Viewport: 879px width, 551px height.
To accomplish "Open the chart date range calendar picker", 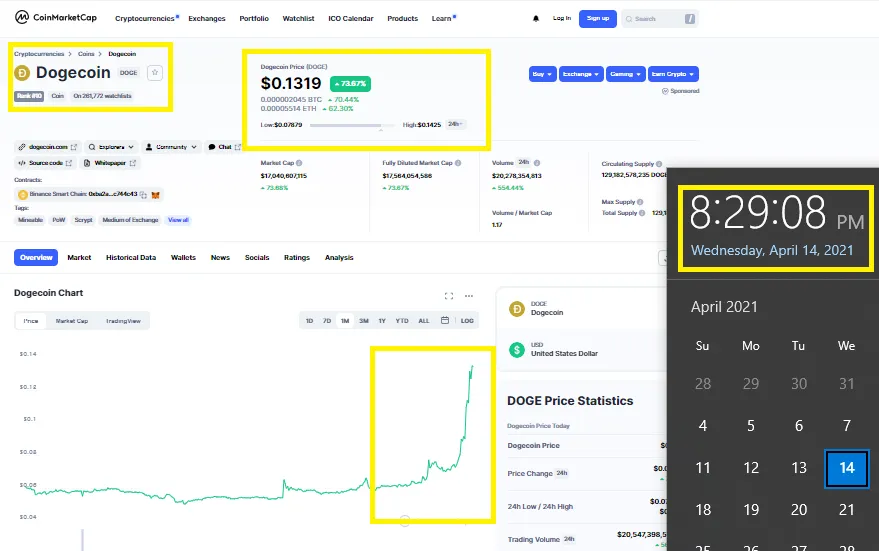I will click(x=445, y=321).
